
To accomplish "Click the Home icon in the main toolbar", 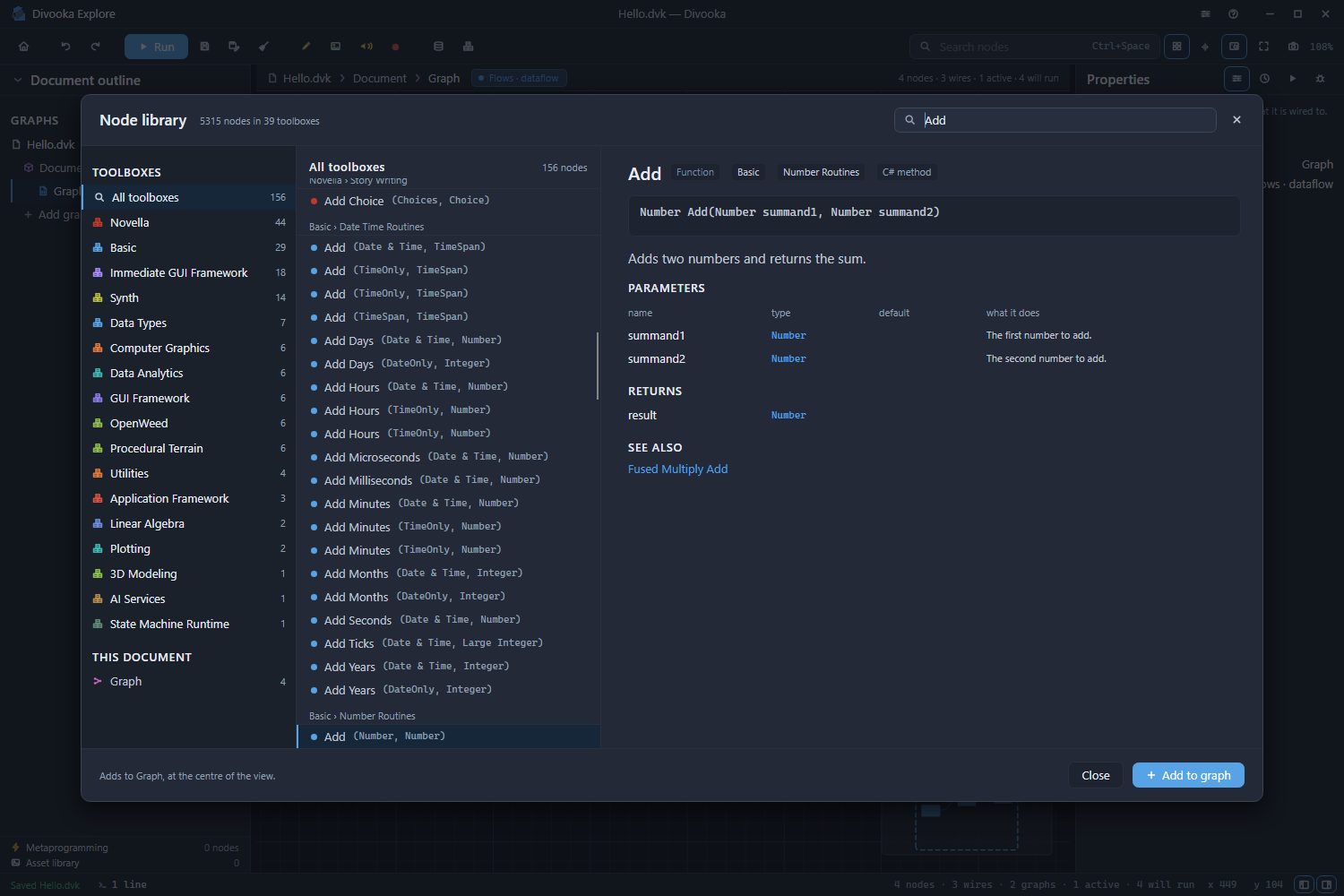I will pyautogui.click(x=24, y=47).
